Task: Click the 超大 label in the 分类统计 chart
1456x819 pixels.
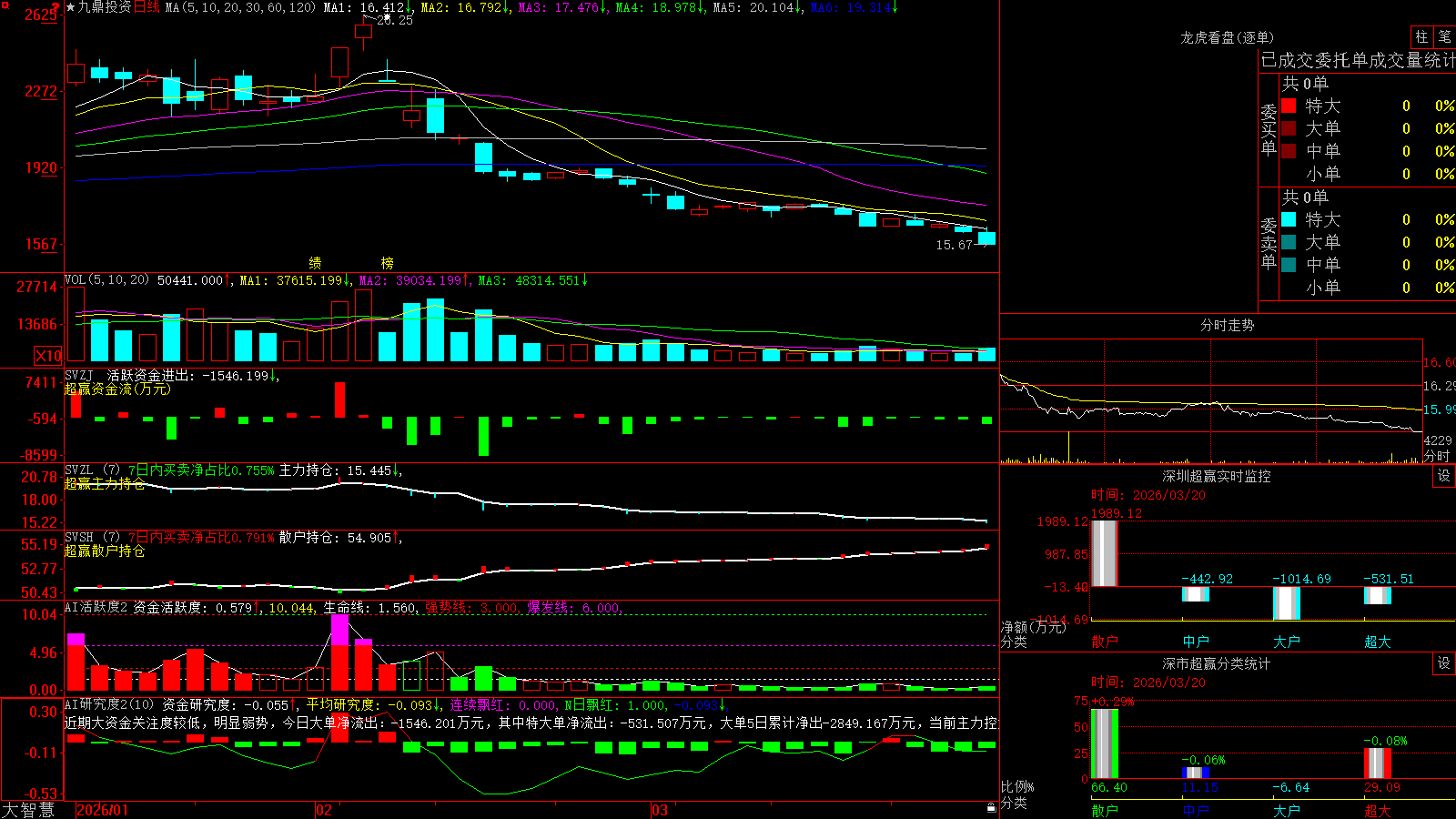Action: [1378, 810]
